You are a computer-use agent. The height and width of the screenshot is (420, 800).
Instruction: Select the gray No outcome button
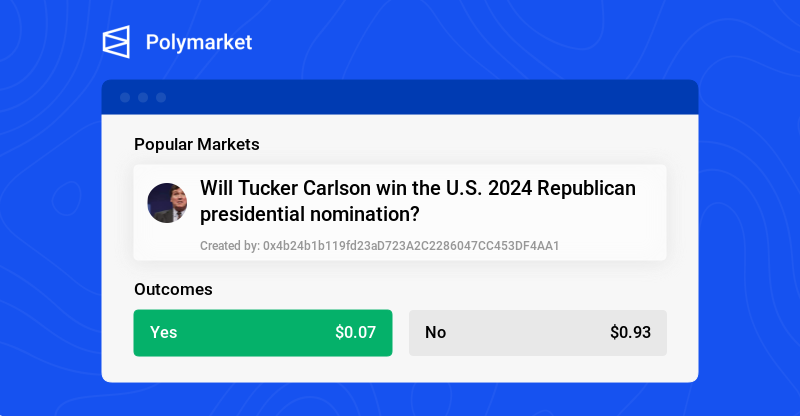click(537, 333)
